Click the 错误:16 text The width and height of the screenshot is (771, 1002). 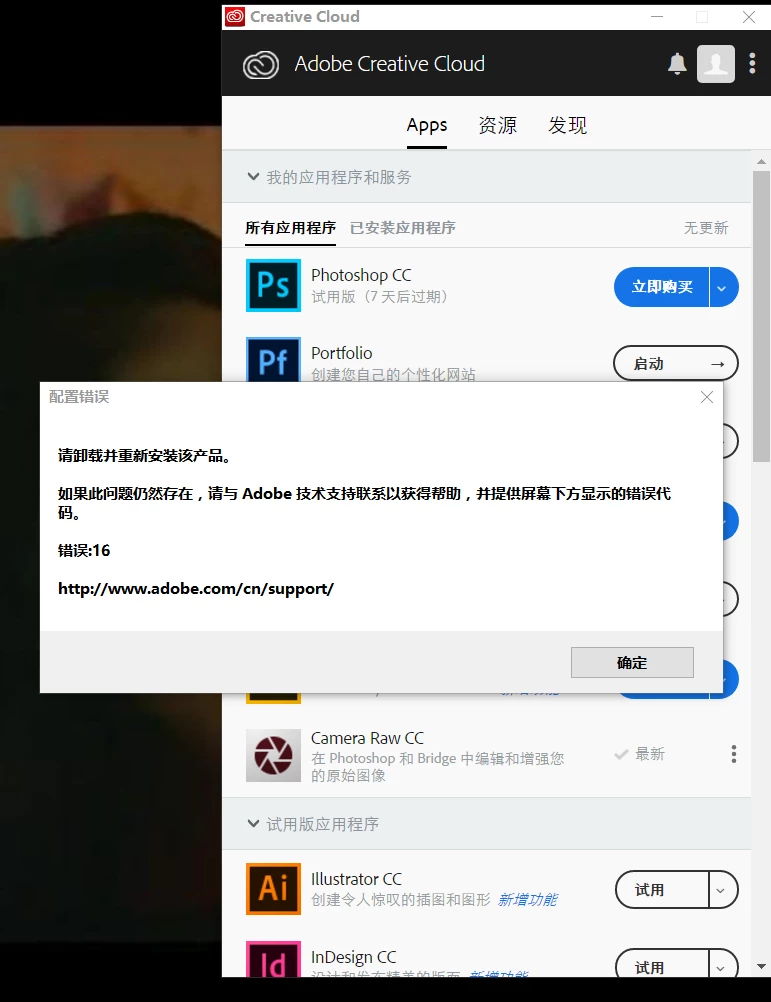(84, 550)
